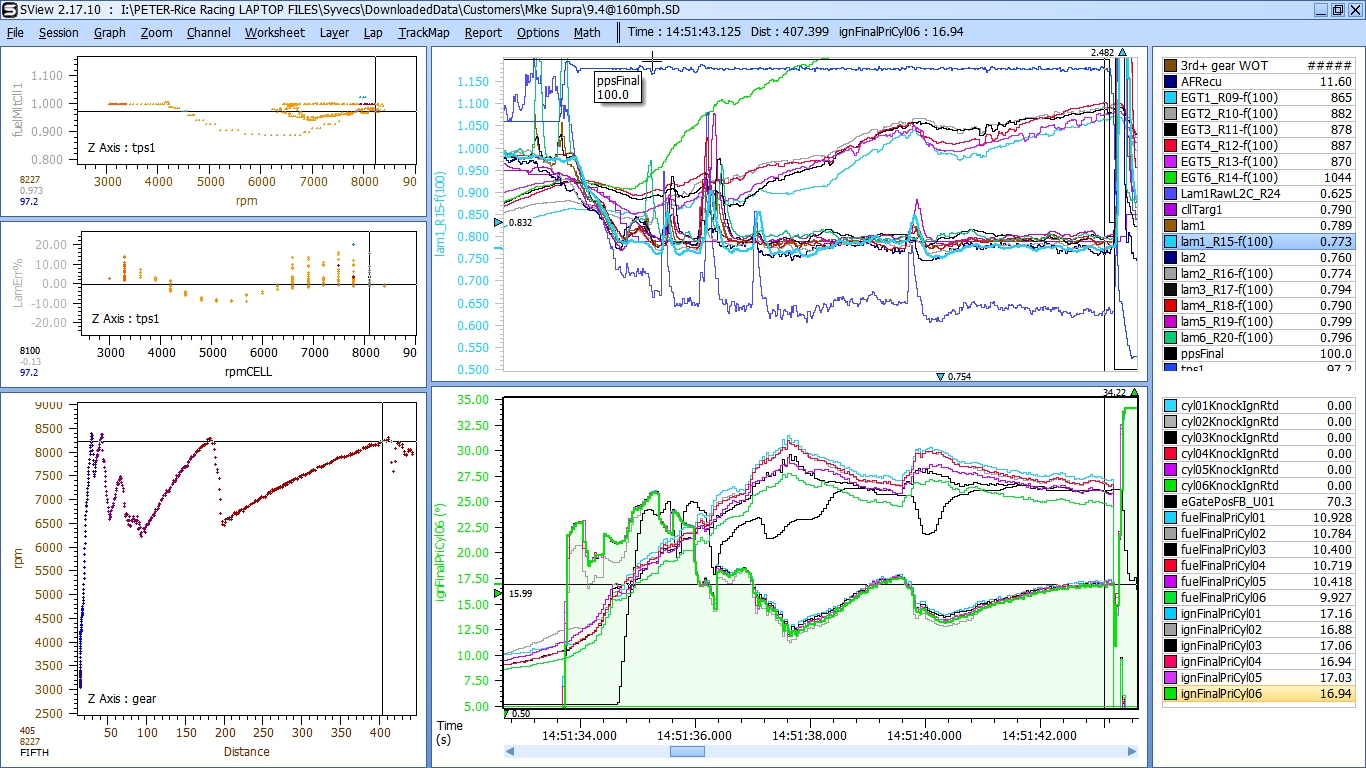
Task: Click the SView application icon in title bar
Action: [x=9, y=10]
